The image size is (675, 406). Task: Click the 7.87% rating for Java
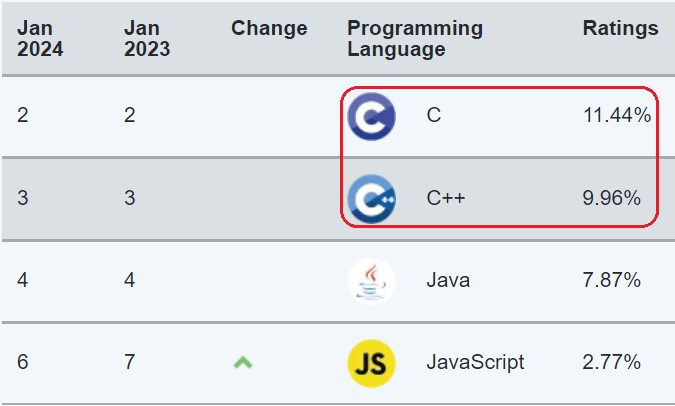point(611,280)
